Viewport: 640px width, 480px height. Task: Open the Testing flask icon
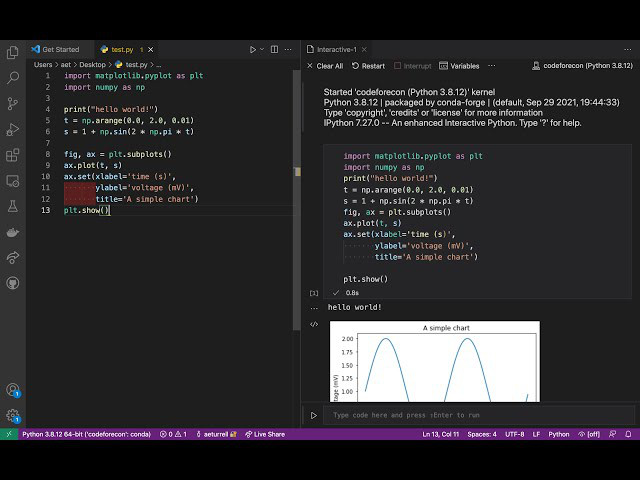13,206
